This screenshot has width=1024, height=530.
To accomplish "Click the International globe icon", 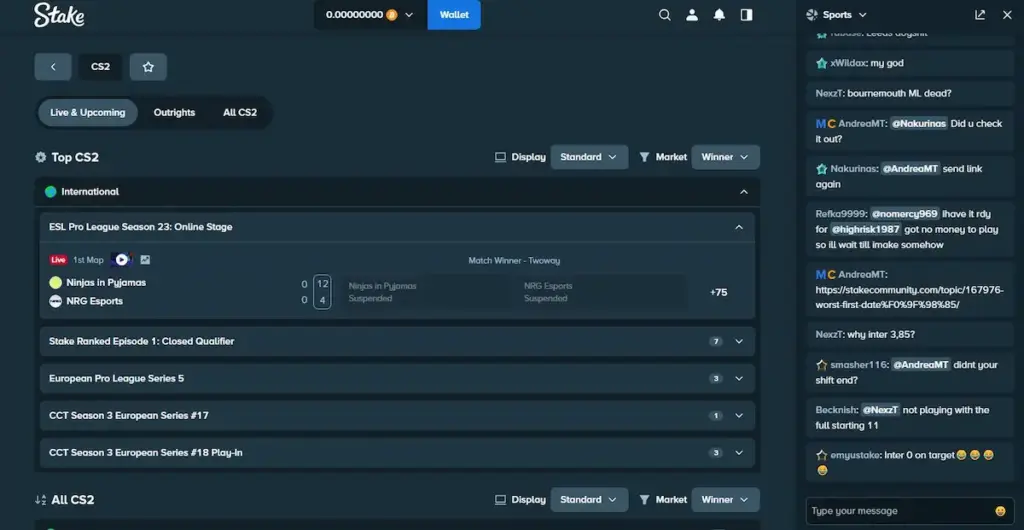I will (x=50, y=192).
